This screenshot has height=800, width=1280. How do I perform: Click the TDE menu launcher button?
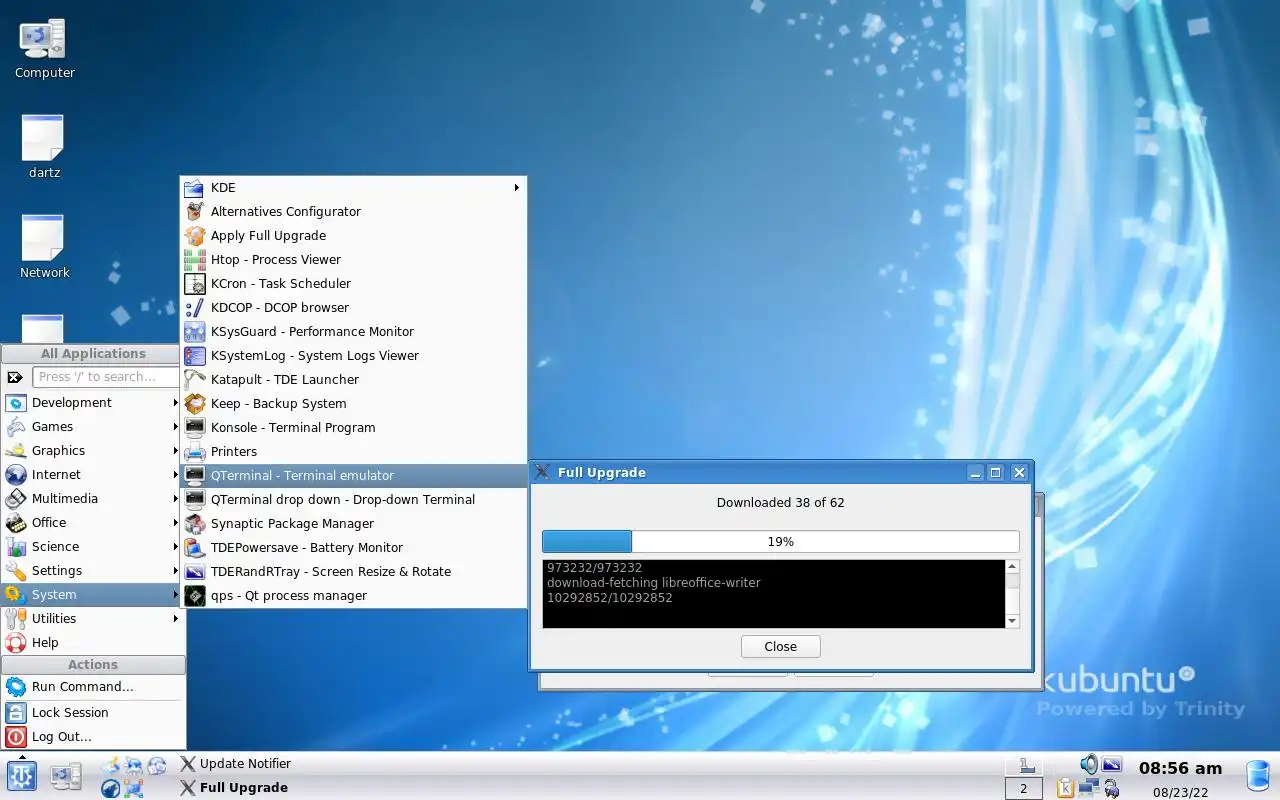22,776
